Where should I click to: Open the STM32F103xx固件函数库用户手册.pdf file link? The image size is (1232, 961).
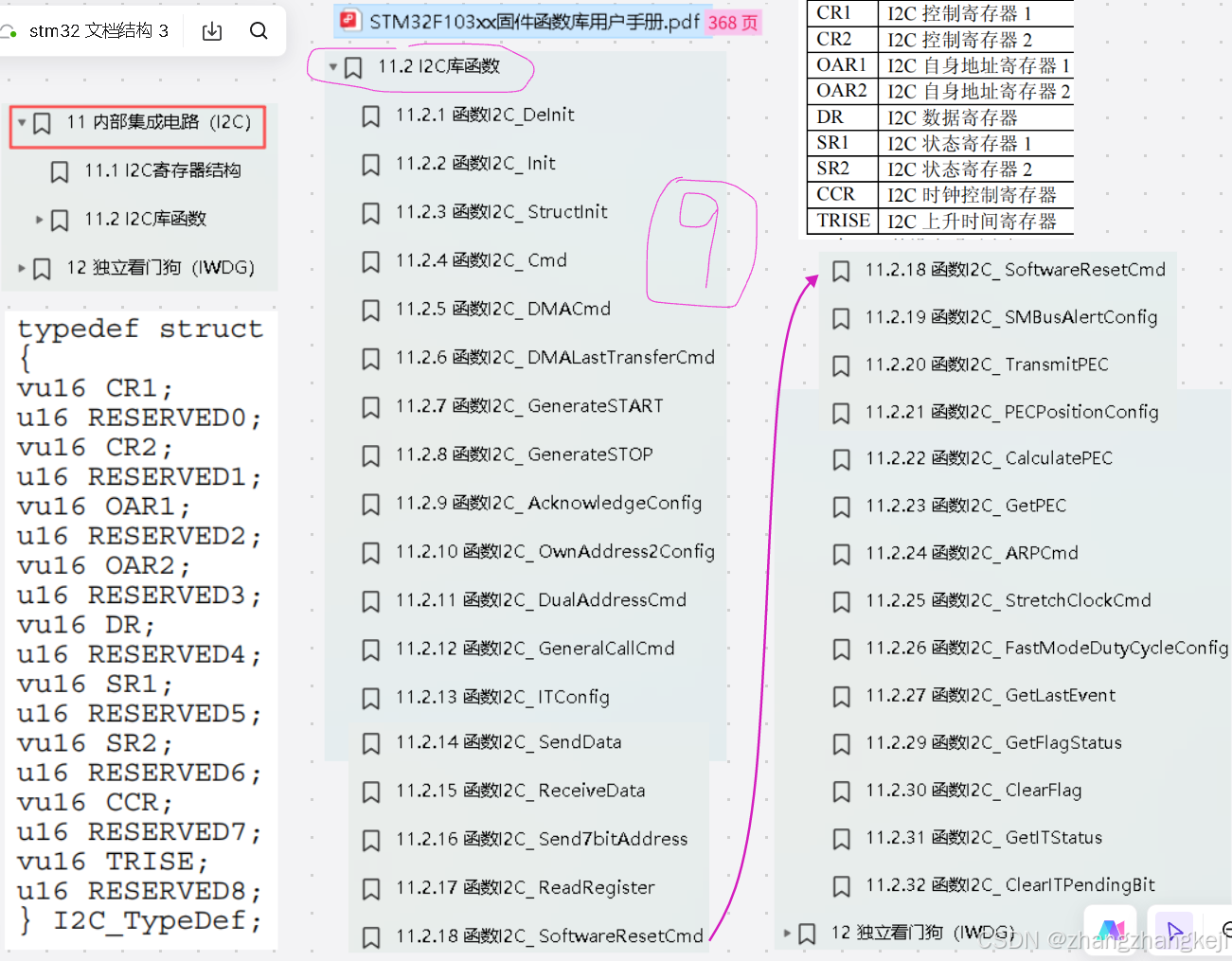[534, 21]
